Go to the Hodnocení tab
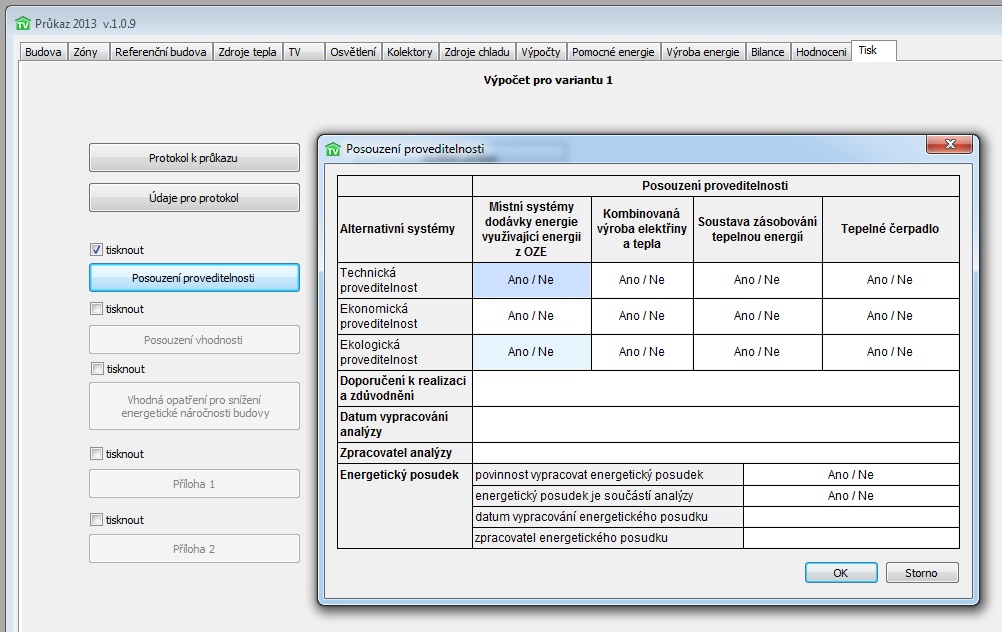Image resolution: width=1002 pixels, height=632 pixels. point(821,52)
